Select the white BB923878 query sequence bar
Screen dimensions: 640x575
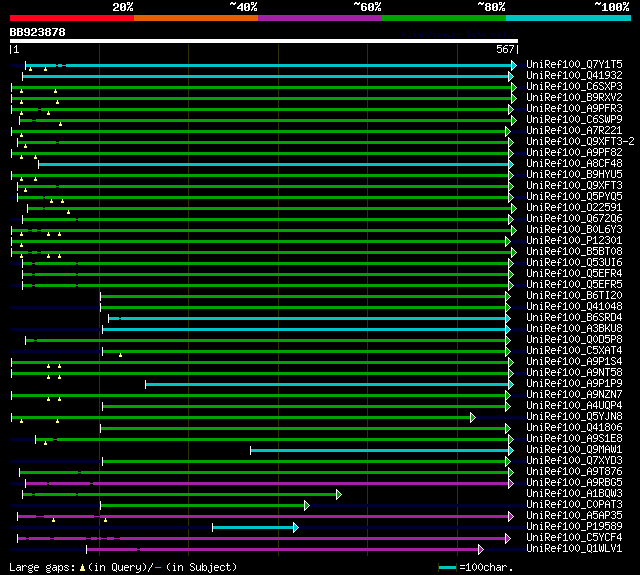click(x=264, y=41)
